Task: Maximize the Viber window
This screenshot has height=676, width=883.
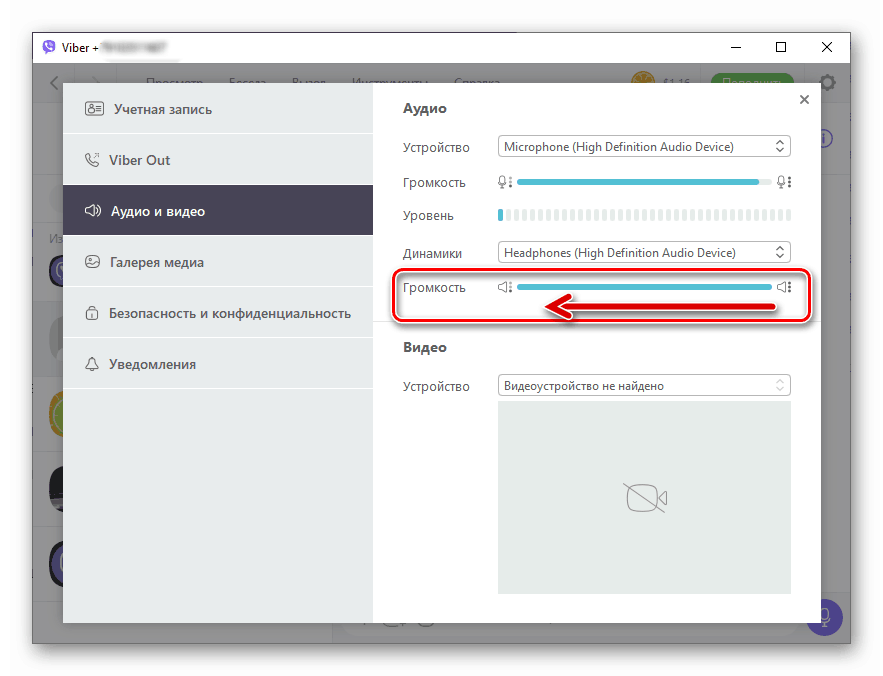Action: pyautogui.click(x=781, y=47)
